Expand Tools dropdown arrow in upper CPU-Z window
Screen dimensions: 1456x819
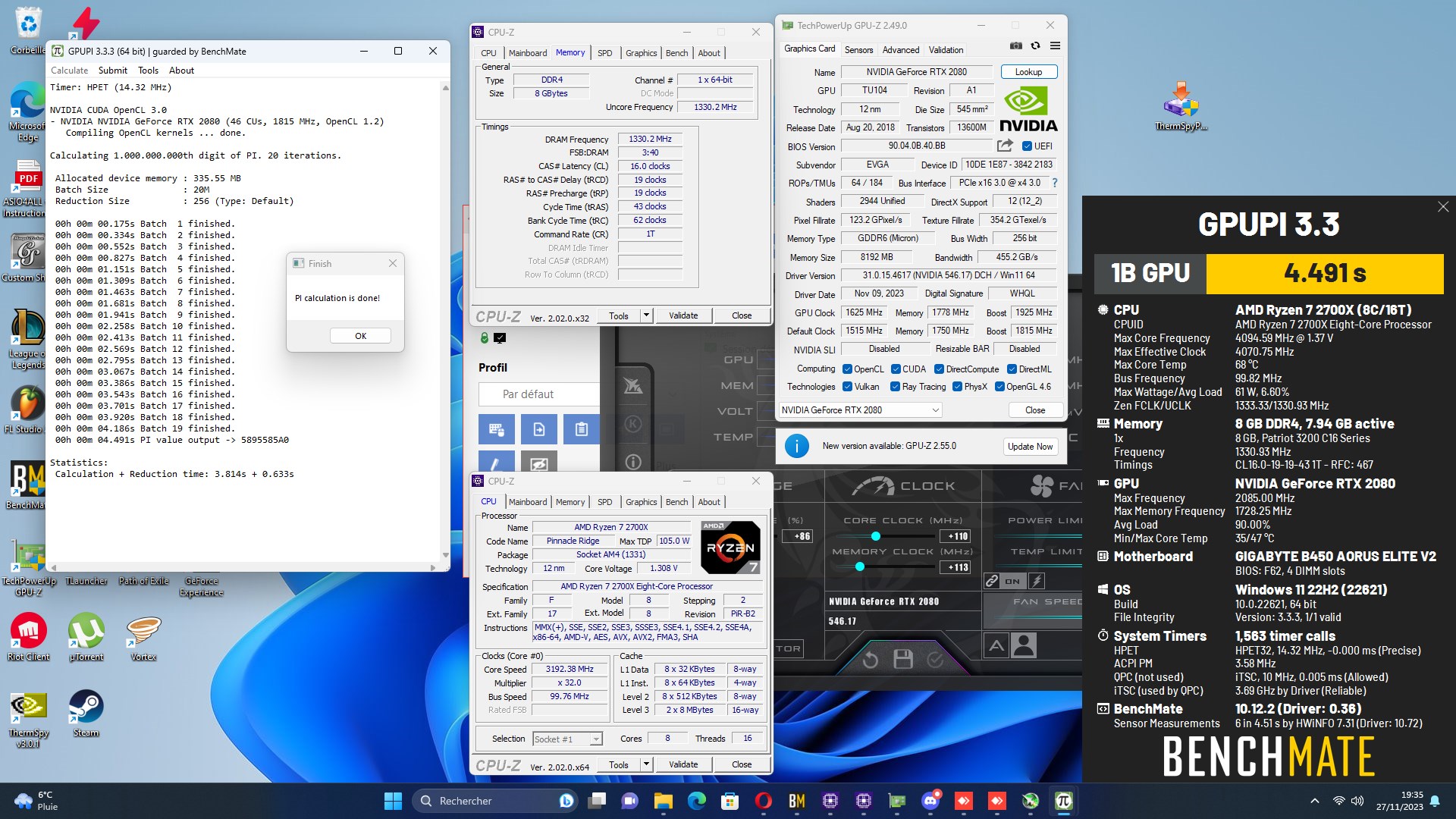click(646, 315)
